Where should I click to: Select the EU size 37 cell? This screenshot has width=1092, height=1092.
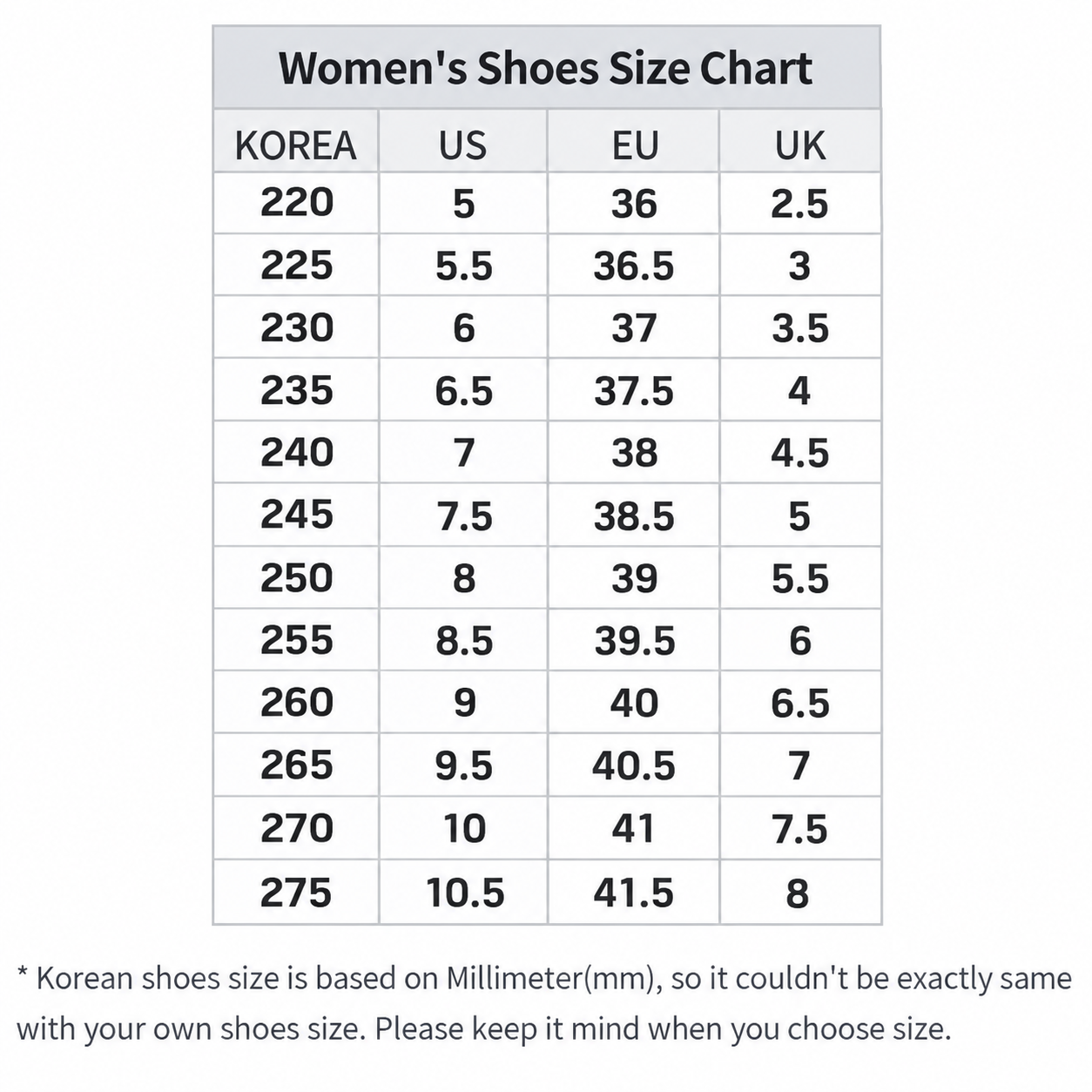634,327
